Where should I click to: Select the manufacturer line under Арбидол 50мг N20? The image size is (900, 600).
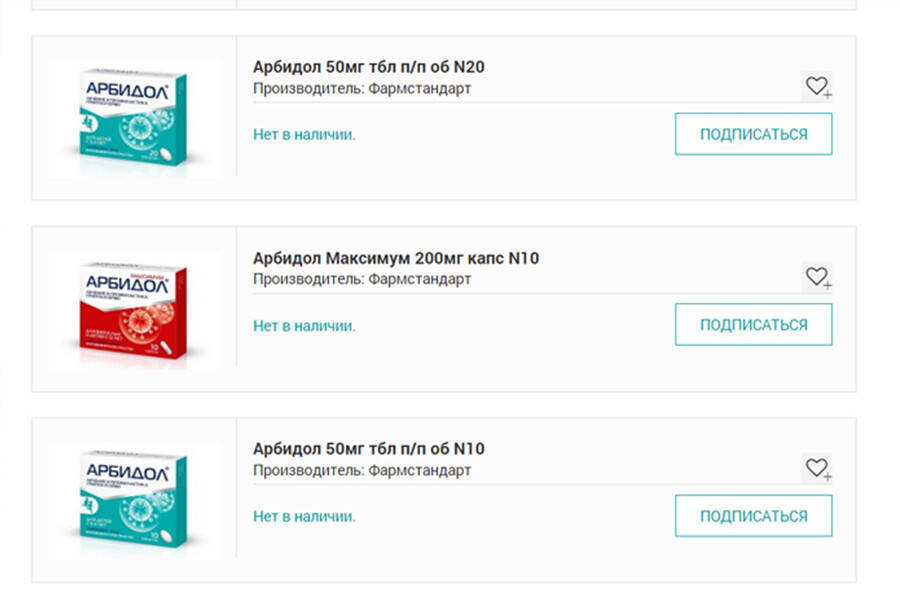pyautogui.click(x=362, y=88)
